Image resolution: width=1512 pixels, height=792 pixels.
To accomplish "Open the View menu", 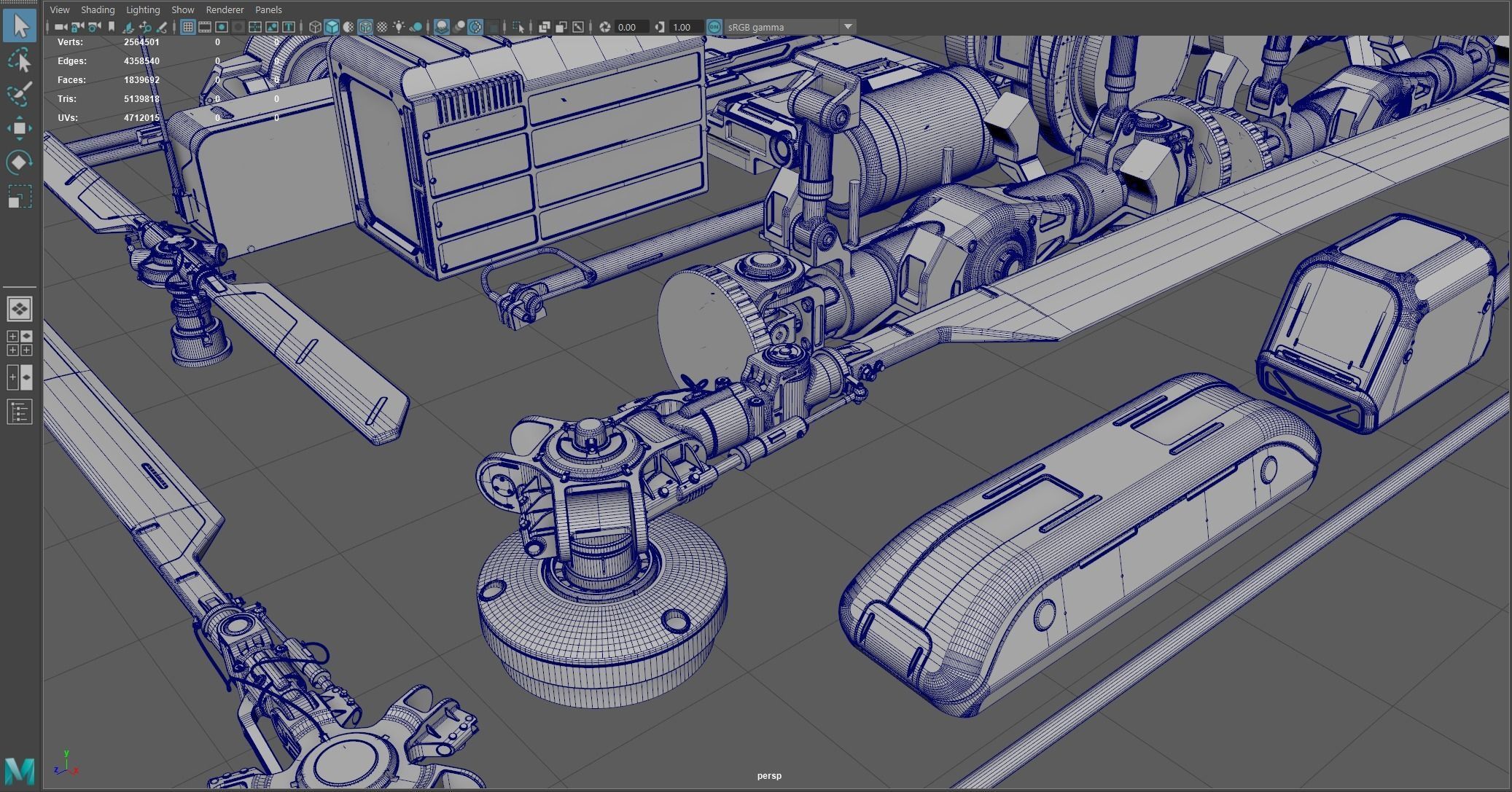I will (60, 9).
